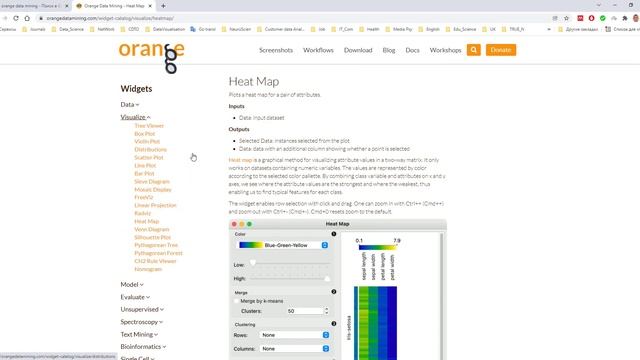The image size is (640, 360).
Task: Click info marker 2 beside Merge section
Action: [334, 292]
